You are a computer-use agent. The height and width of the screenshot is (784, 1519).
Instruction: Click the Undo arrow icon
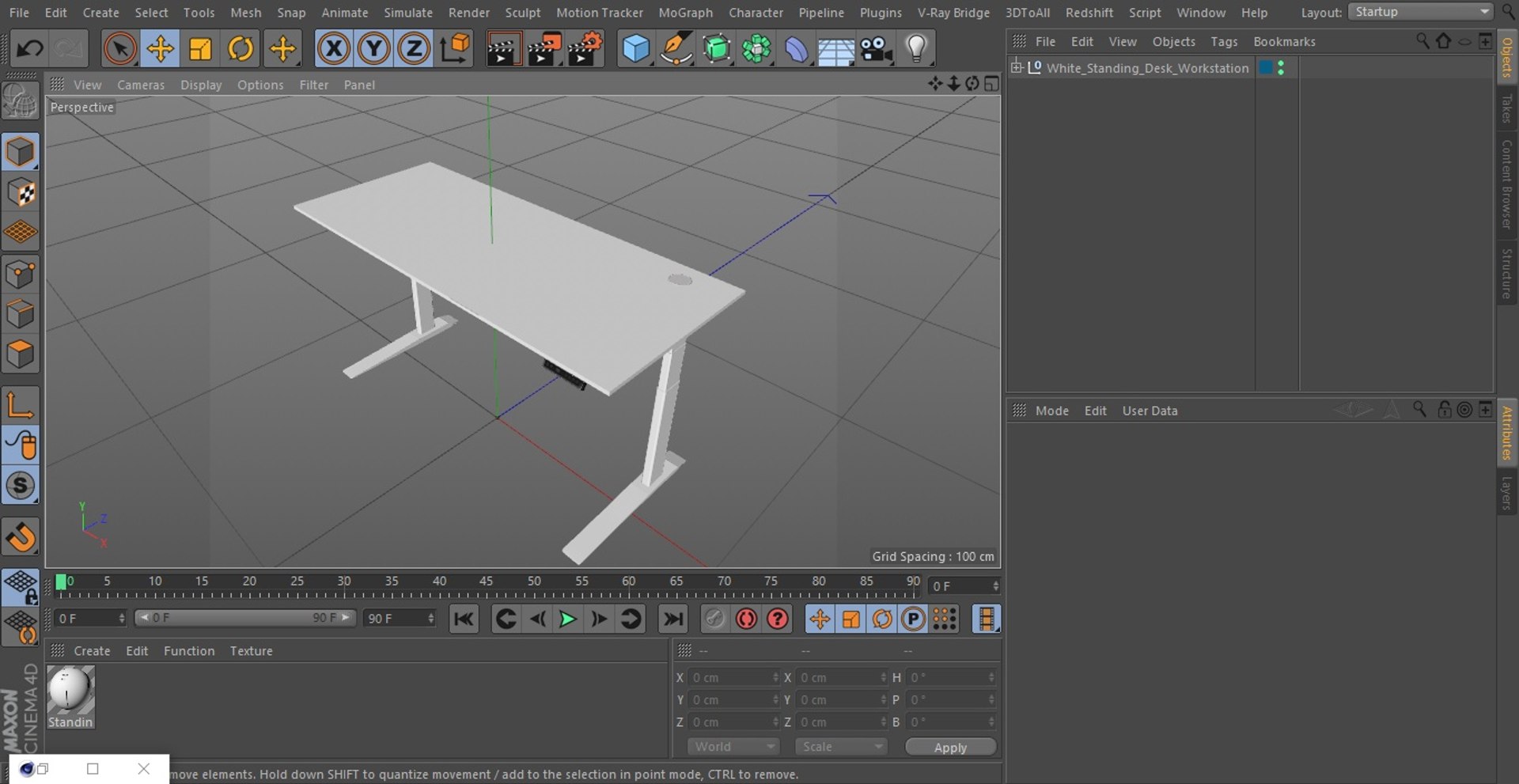point(29,49)
